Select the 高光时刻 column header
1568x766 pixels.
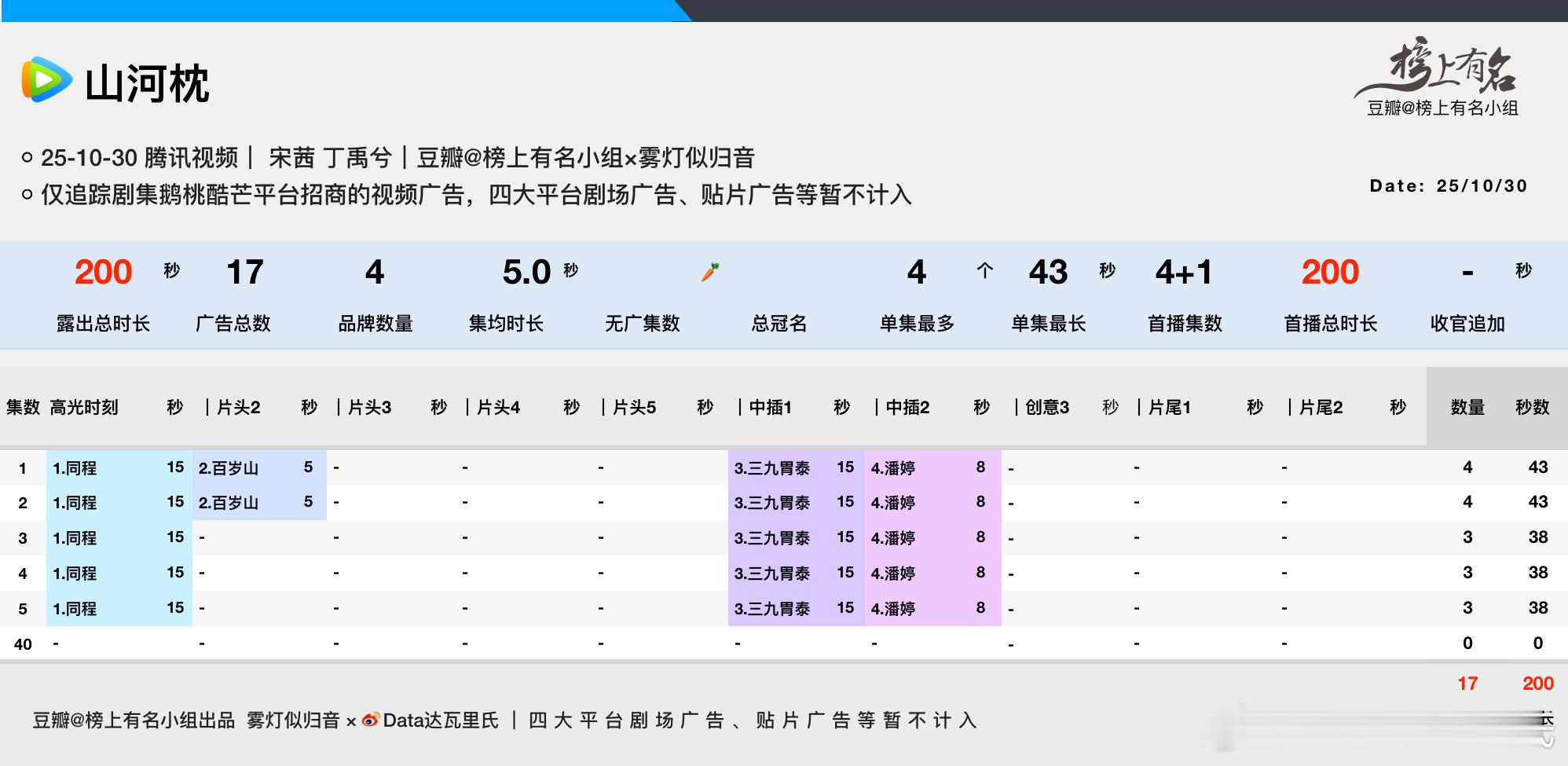pyautogui.click(x=86, y=408)
